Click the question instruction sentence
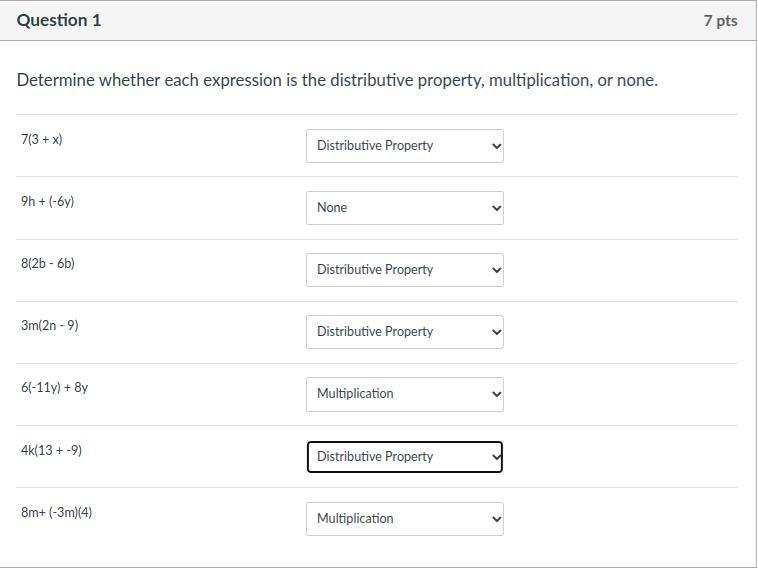Image resolution: width=758 pixels, height=570 pixels. [337, 80]
